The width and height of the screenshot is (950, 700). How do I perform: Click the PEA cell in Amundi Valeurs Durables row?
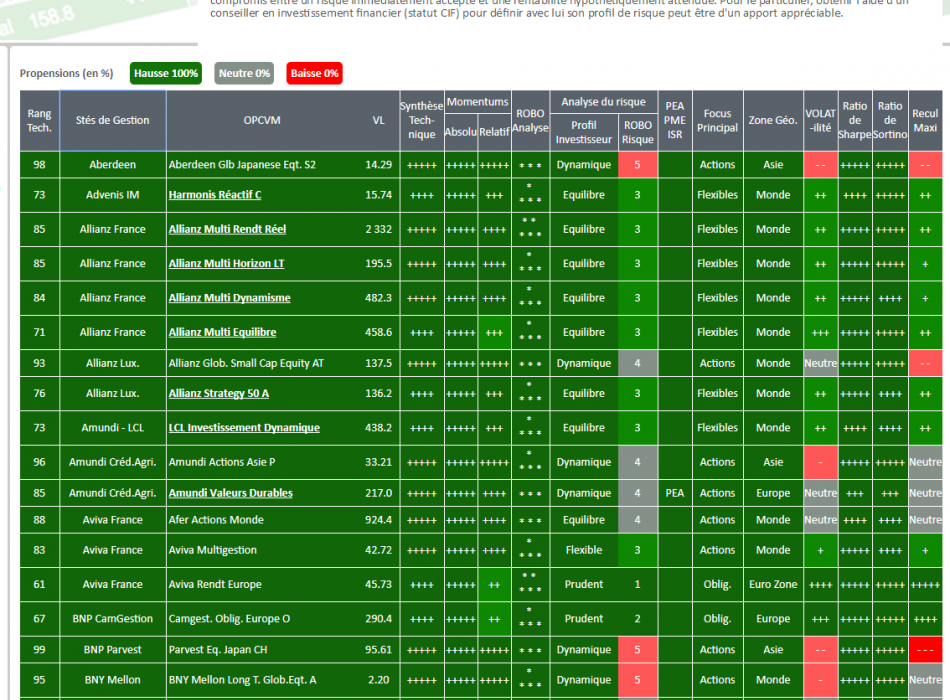coord(674,493)
